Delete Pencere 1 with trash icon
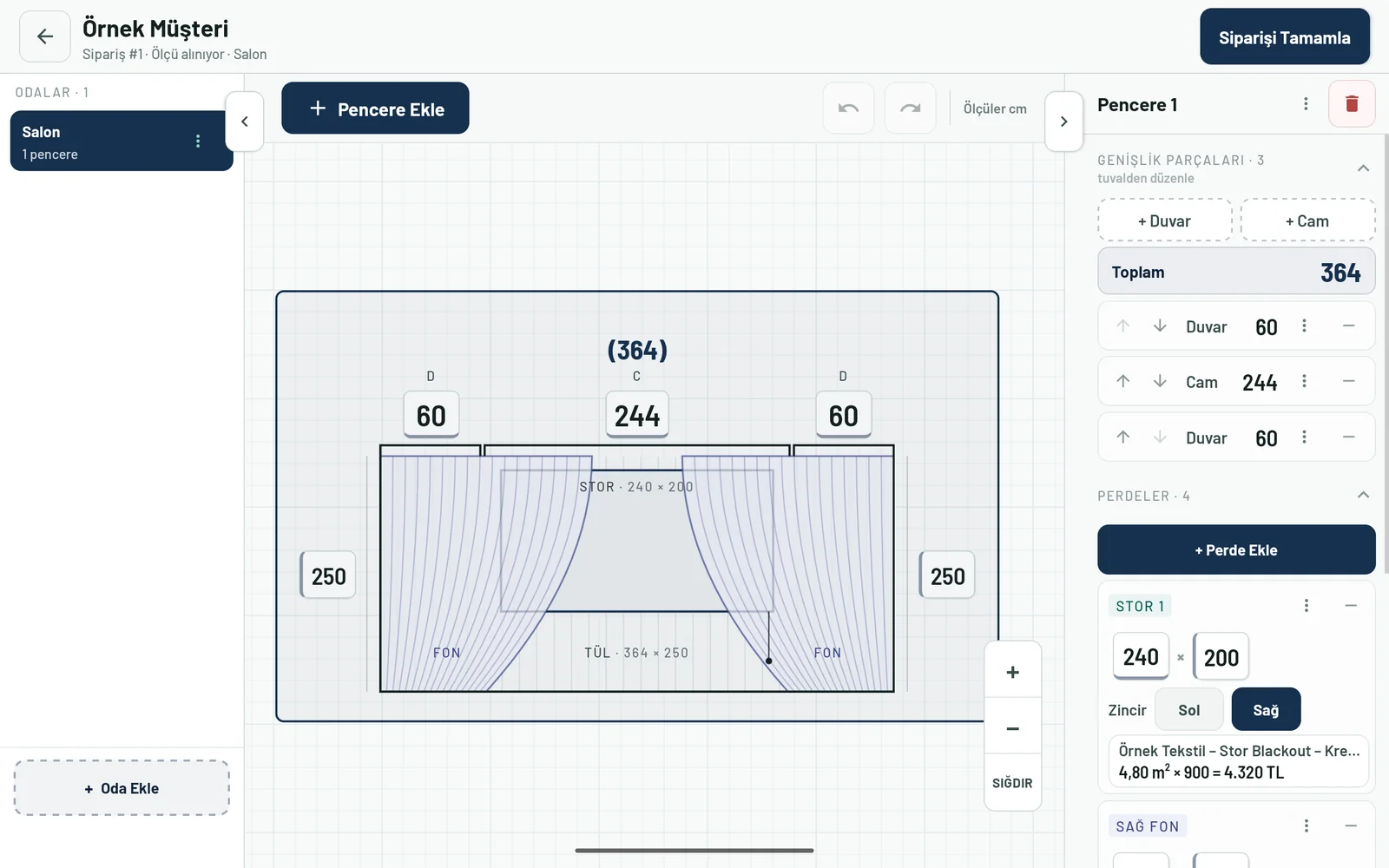 pos(1352,104)
